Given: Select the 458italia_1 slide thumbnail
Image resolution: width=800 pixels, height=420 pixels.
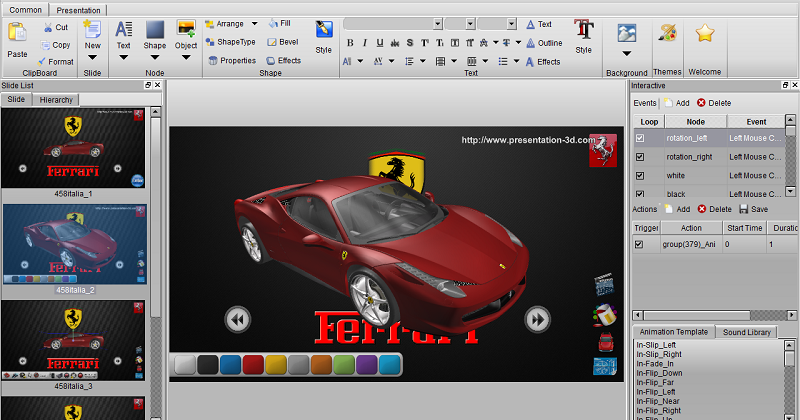Looking at the screenshot, I should (x=73, y=148).
